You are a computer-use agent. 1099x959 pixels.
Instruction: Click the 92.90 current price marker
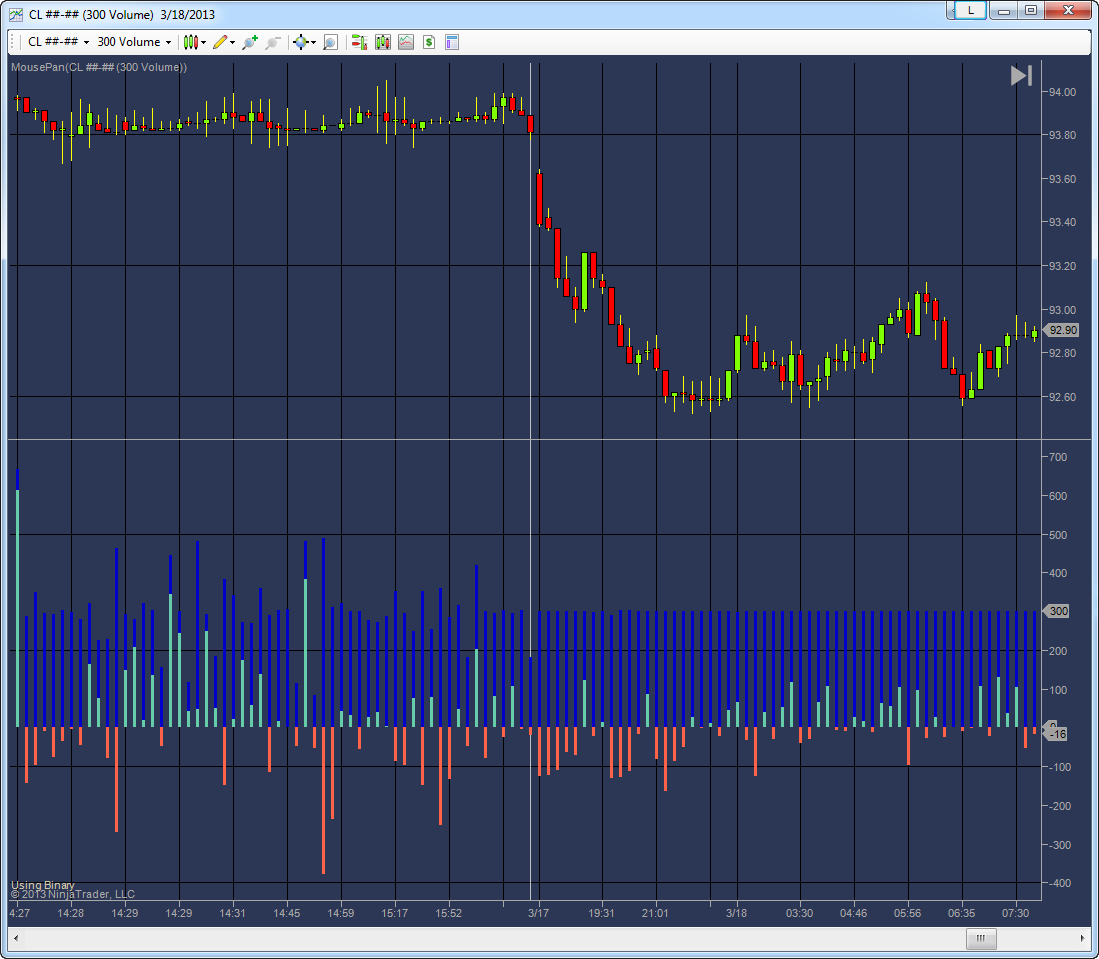coord(1061,330)
